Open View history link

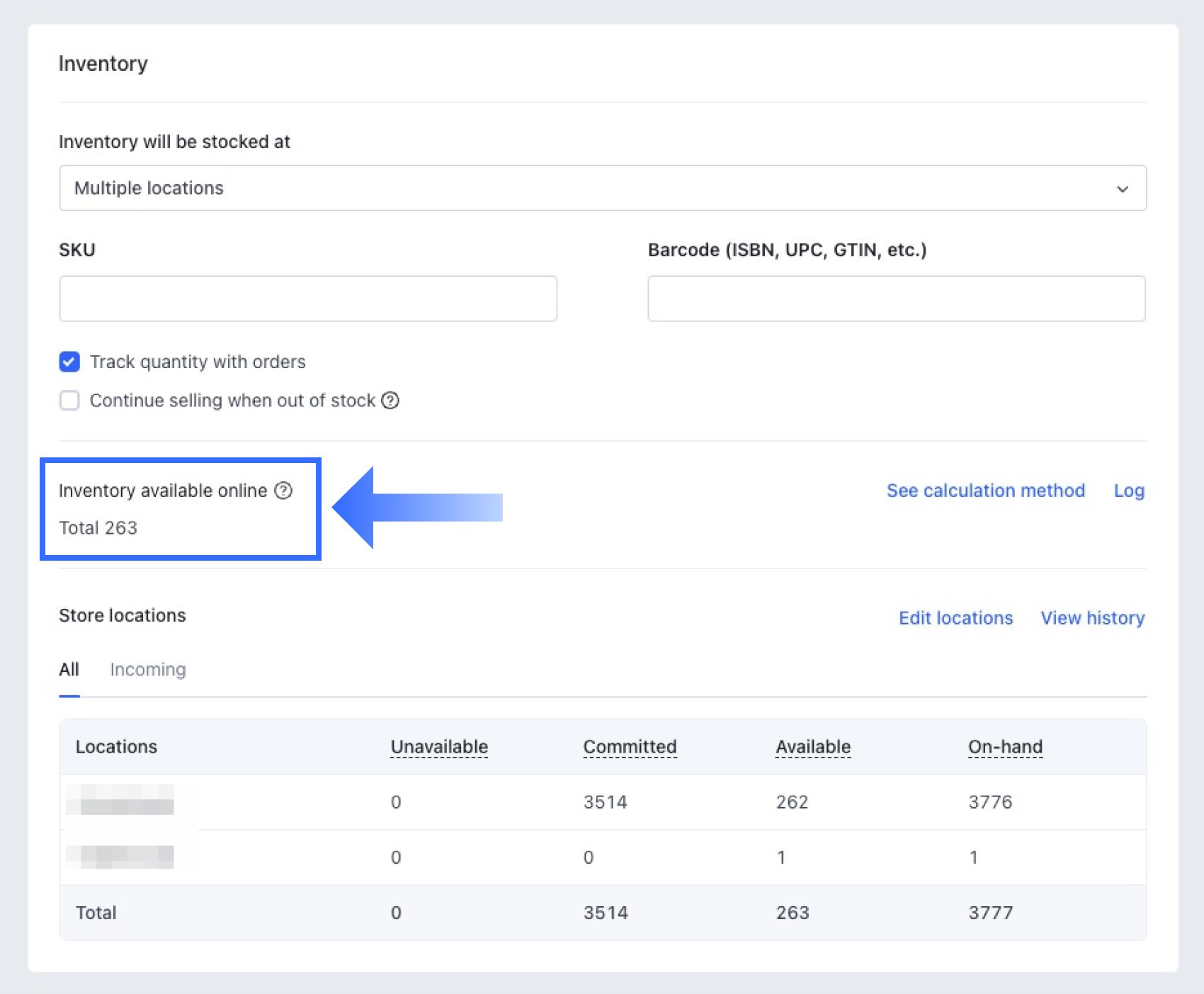pos(1092,618)
